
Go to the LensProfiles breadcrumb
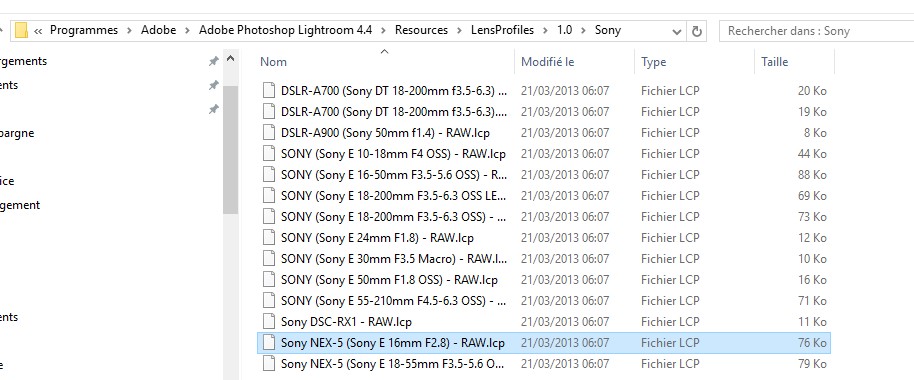coord(502,30)
